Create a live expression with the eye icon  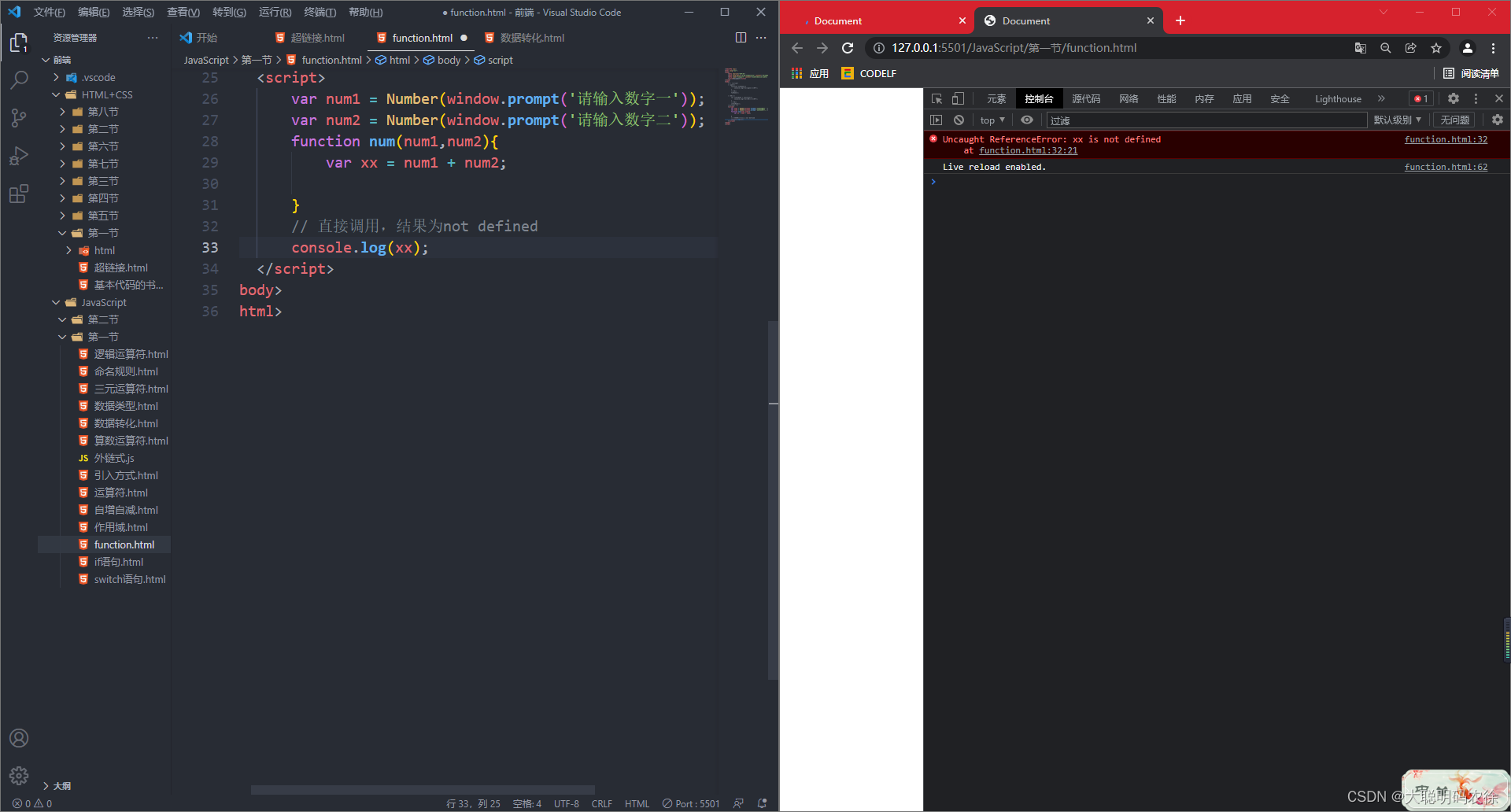coord(1026,120)
